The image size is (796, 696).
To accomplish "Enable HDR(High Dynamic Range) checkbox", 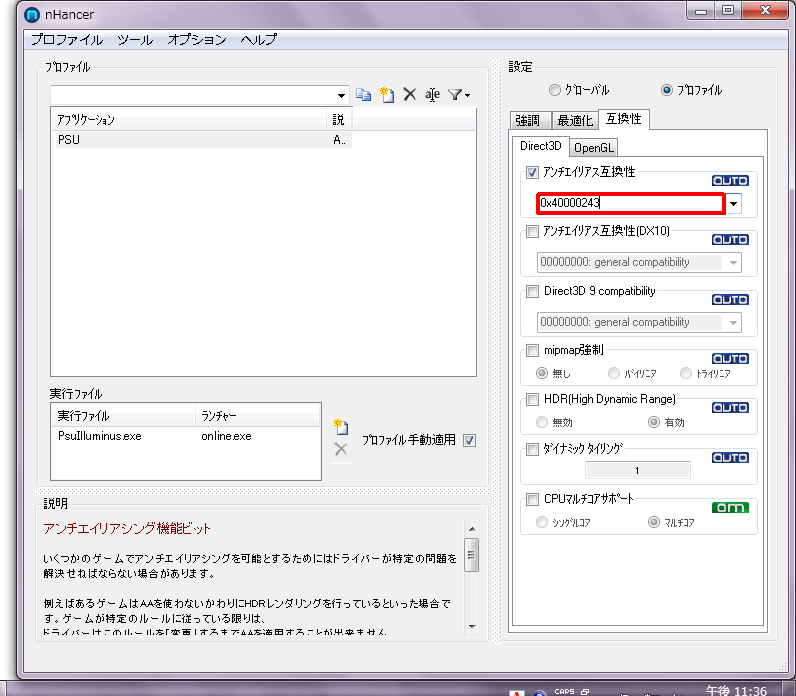I will [x=532, y=400].
